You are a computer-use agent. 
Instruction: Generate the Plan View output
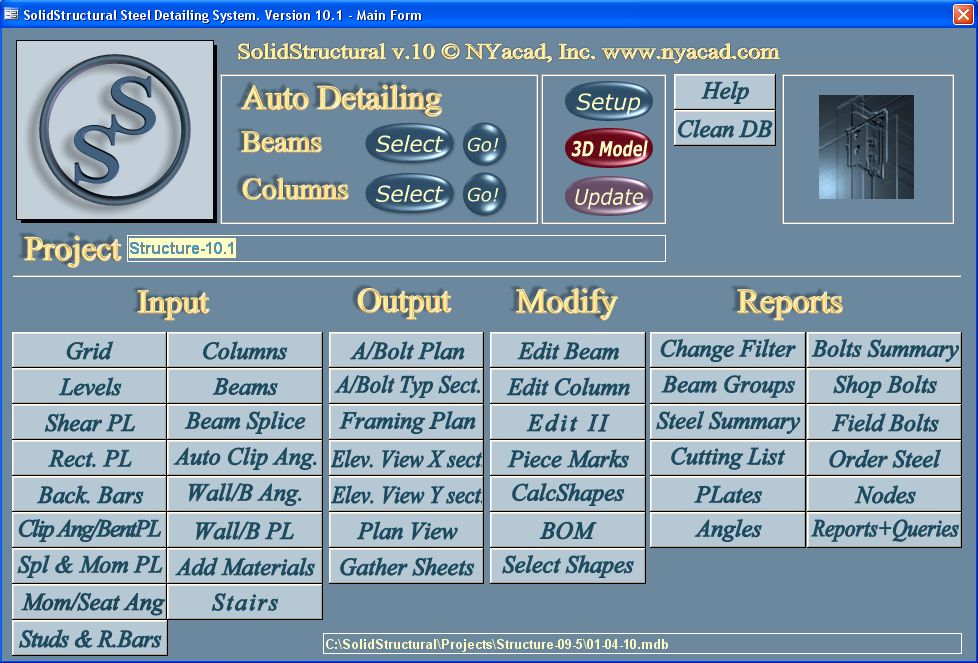coord(406,530)
